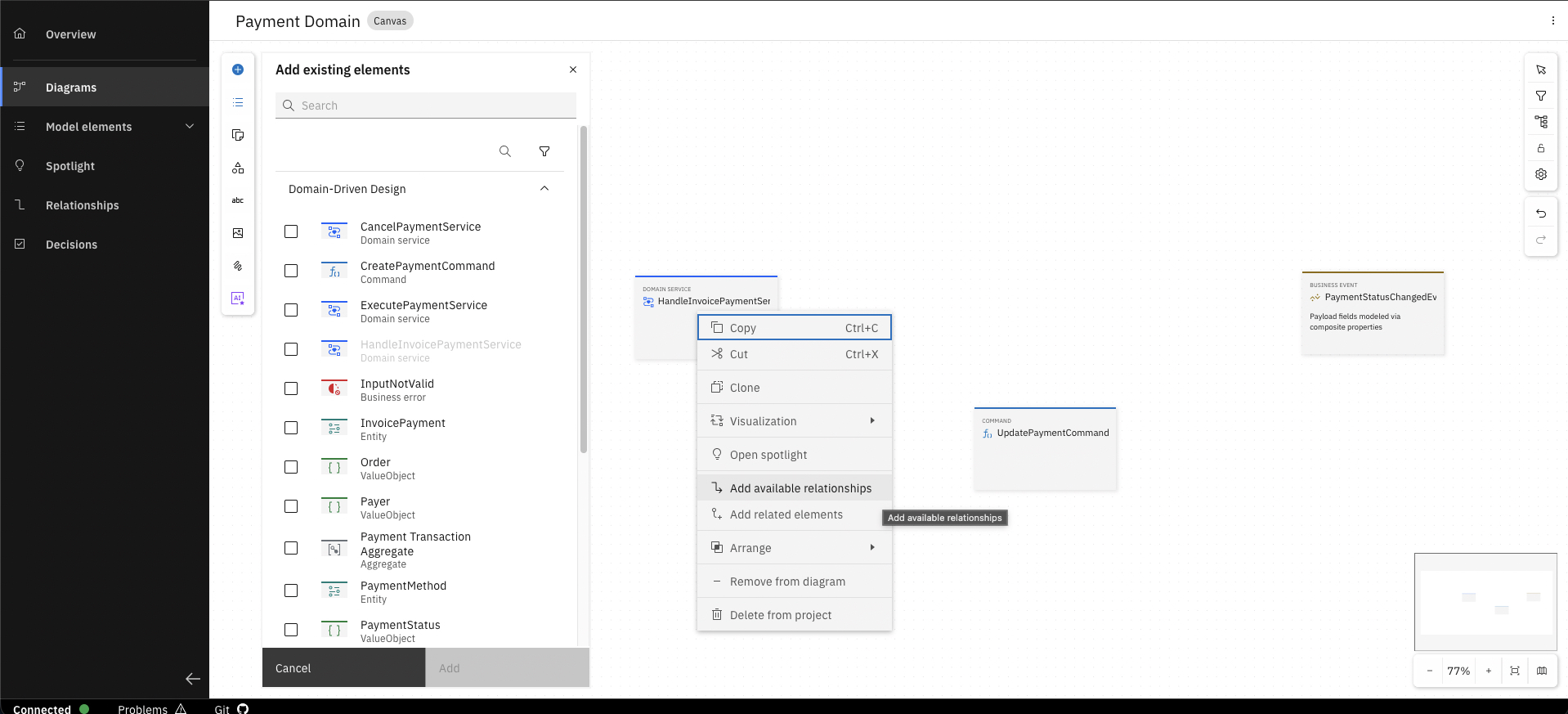Click the Add button
The height and width of the screenshot is (714, 1568).
(x=508, y=667)
